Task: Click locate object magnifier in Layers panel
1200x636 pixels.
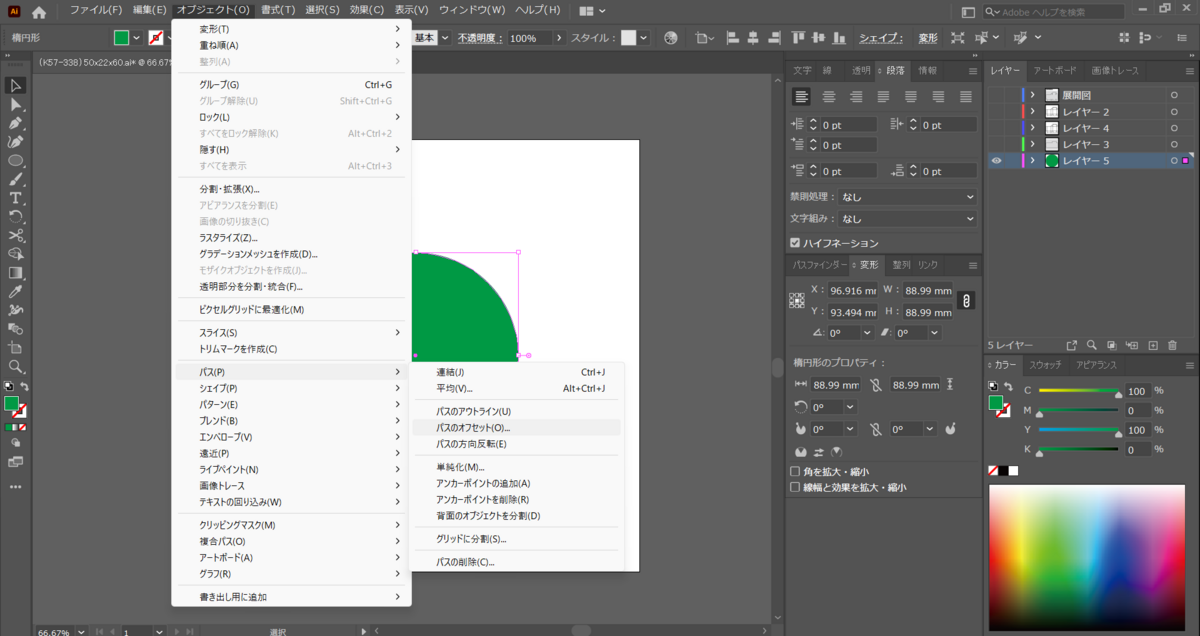Action: point(1092,345)
